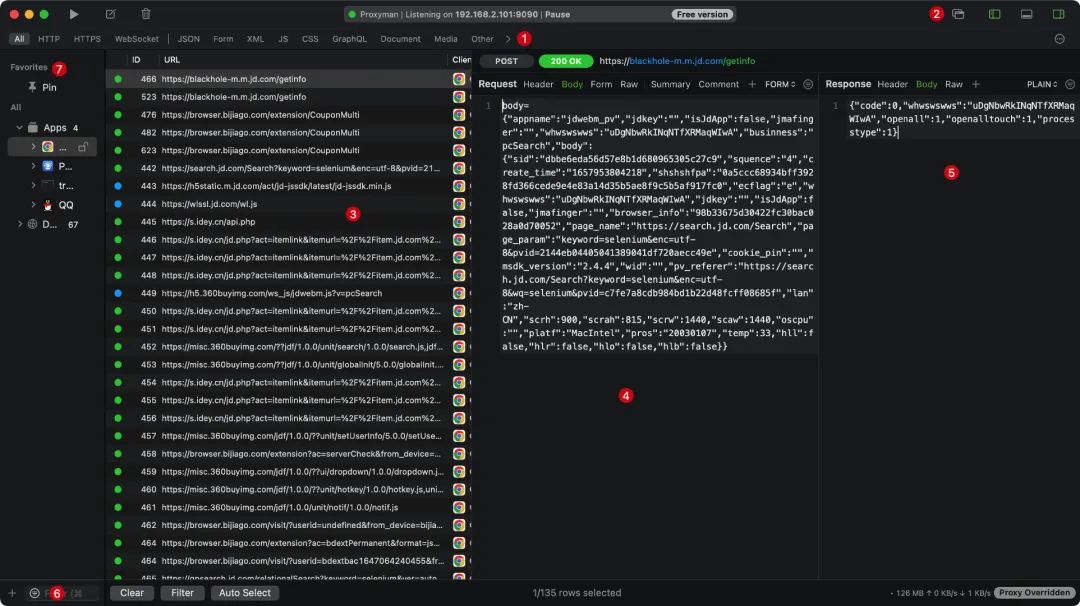1080x606 pixels.
Task: Click the Free version badge
Action: pyautogui.click(x=702, y=14)
